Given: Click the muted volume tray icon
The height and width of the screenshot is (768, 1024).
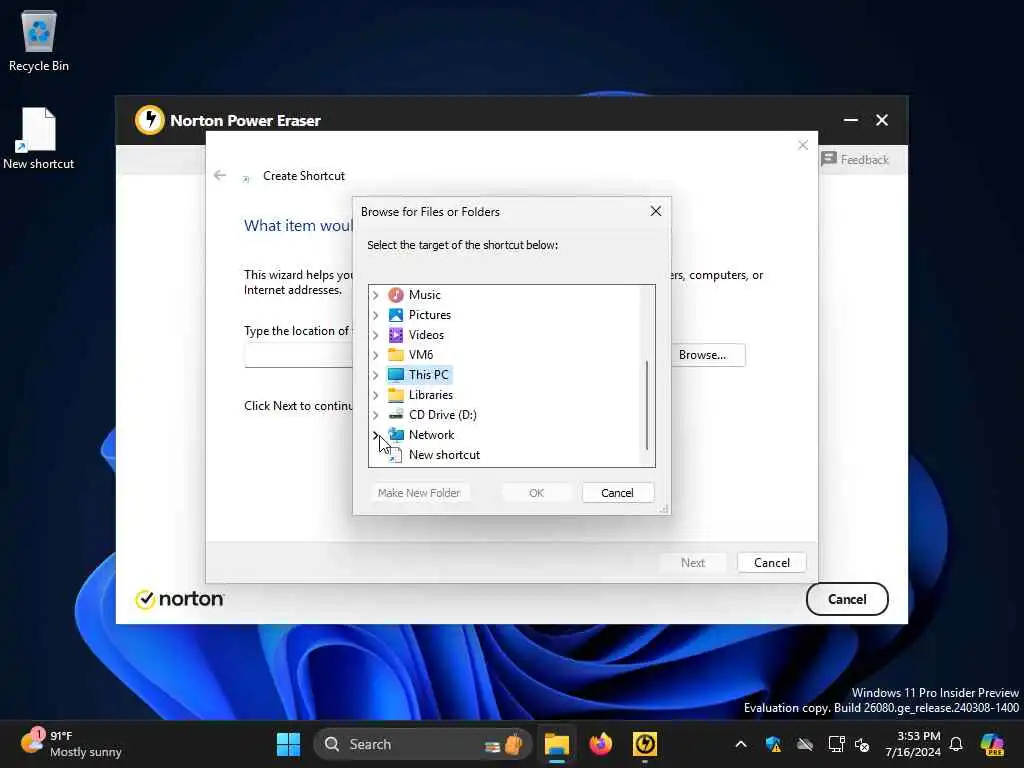Looking at the screenshot, I should point(862,744).
